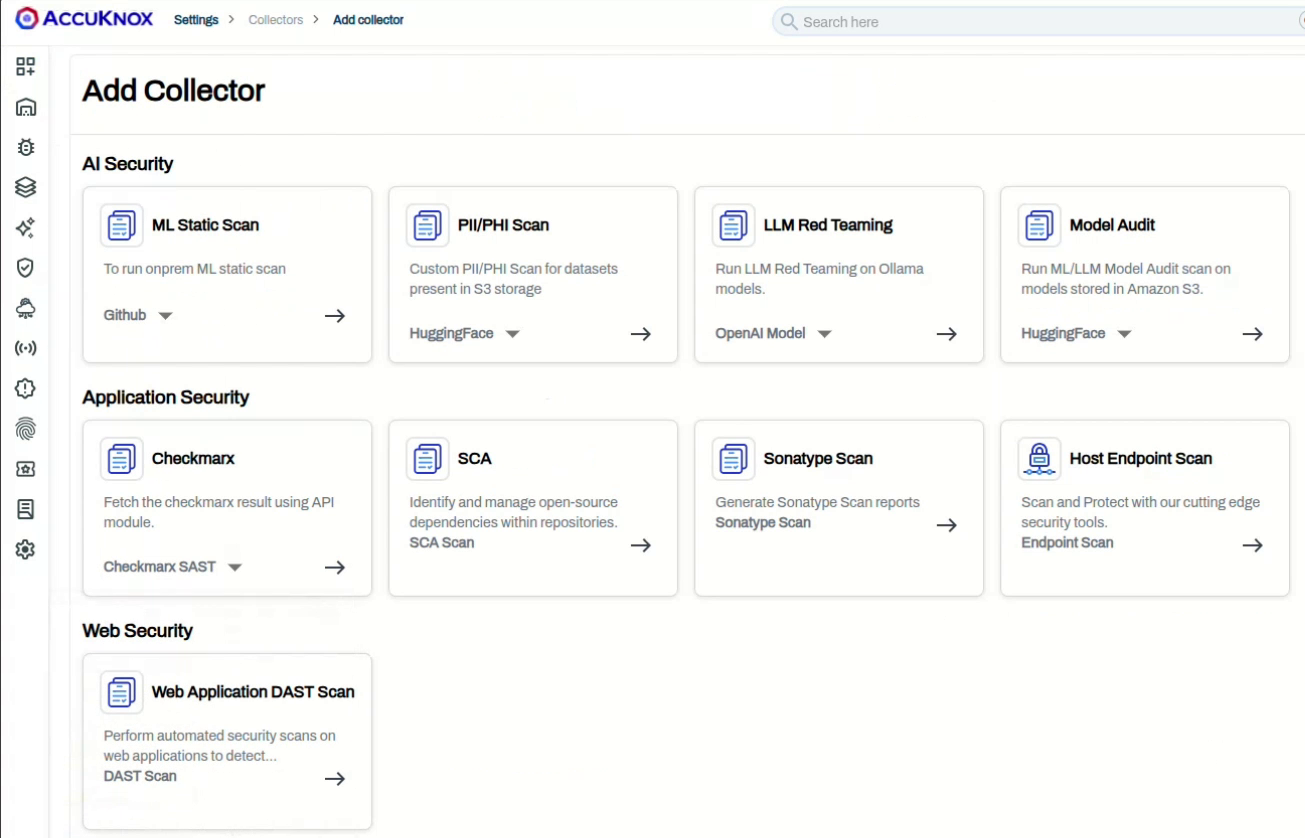Screen dimensions: 1305x838
Task: Click the SCA arrow button
Action: pos(641,545)
